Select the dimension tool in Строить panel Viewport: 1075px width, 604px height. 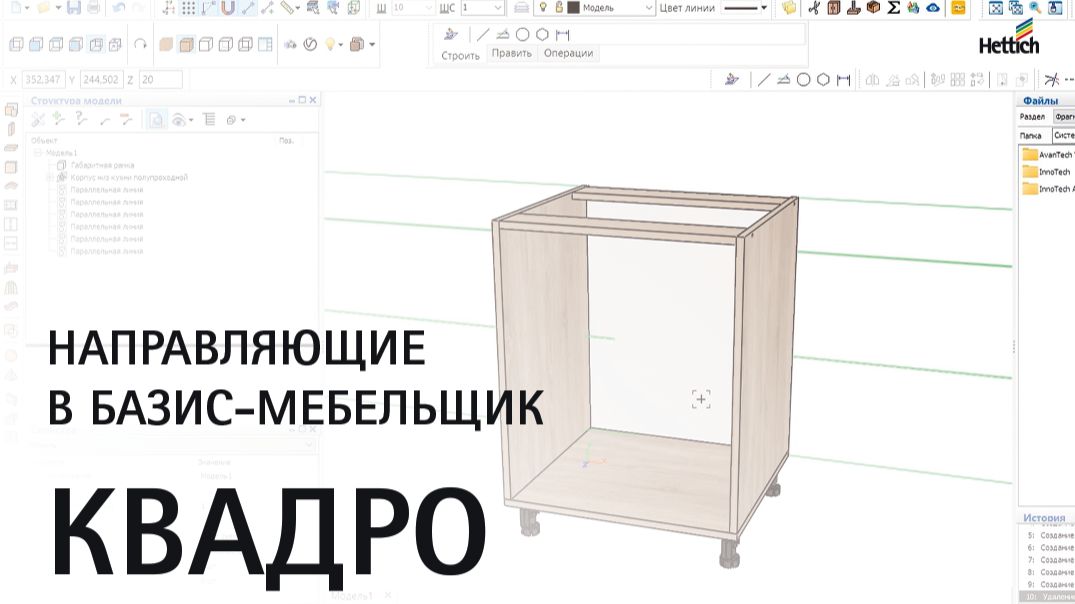pyautogui.click(x=563, y=34)
